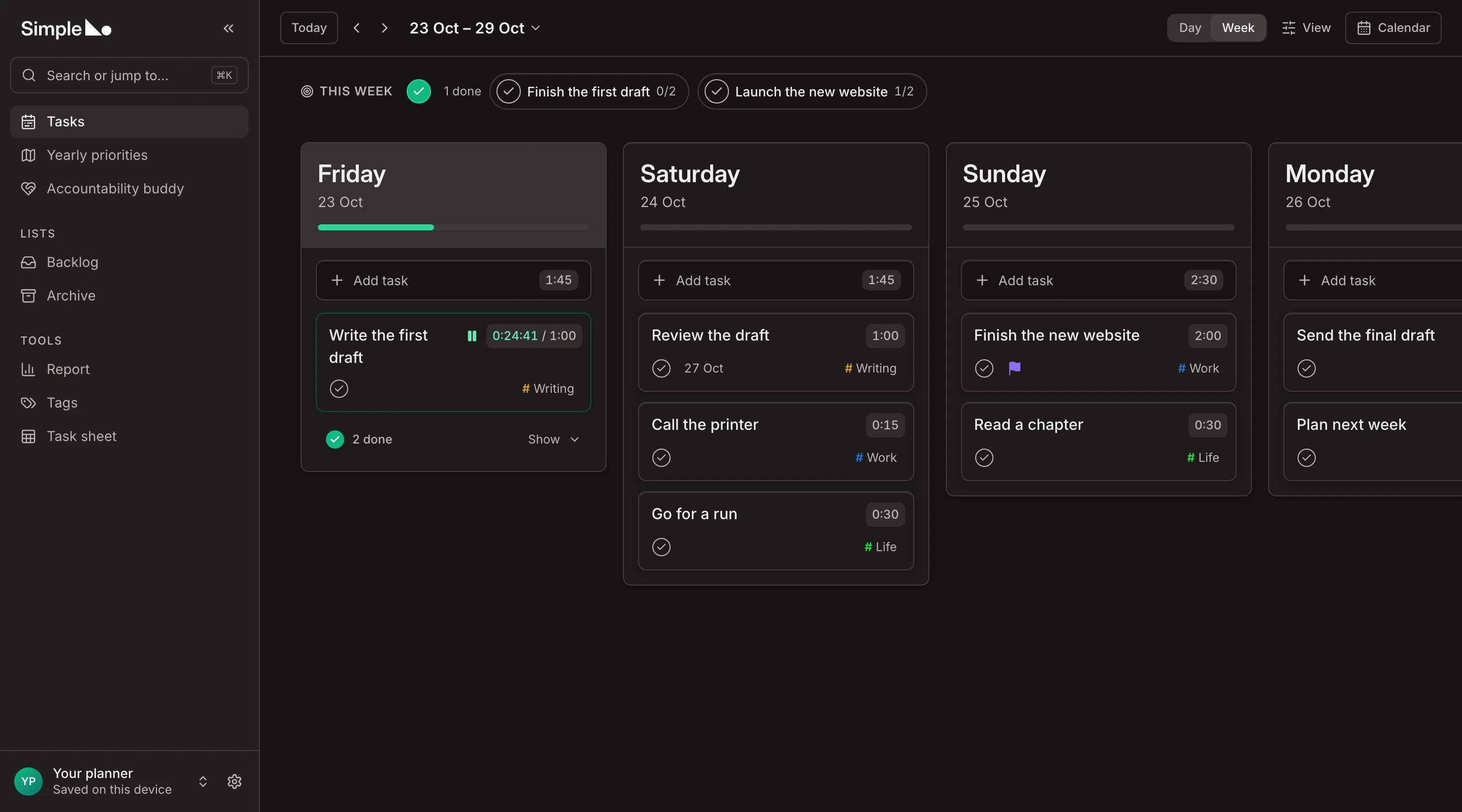Click the Simple logo
Viewport: 1462px width, 812px height.
pos(66,28)
